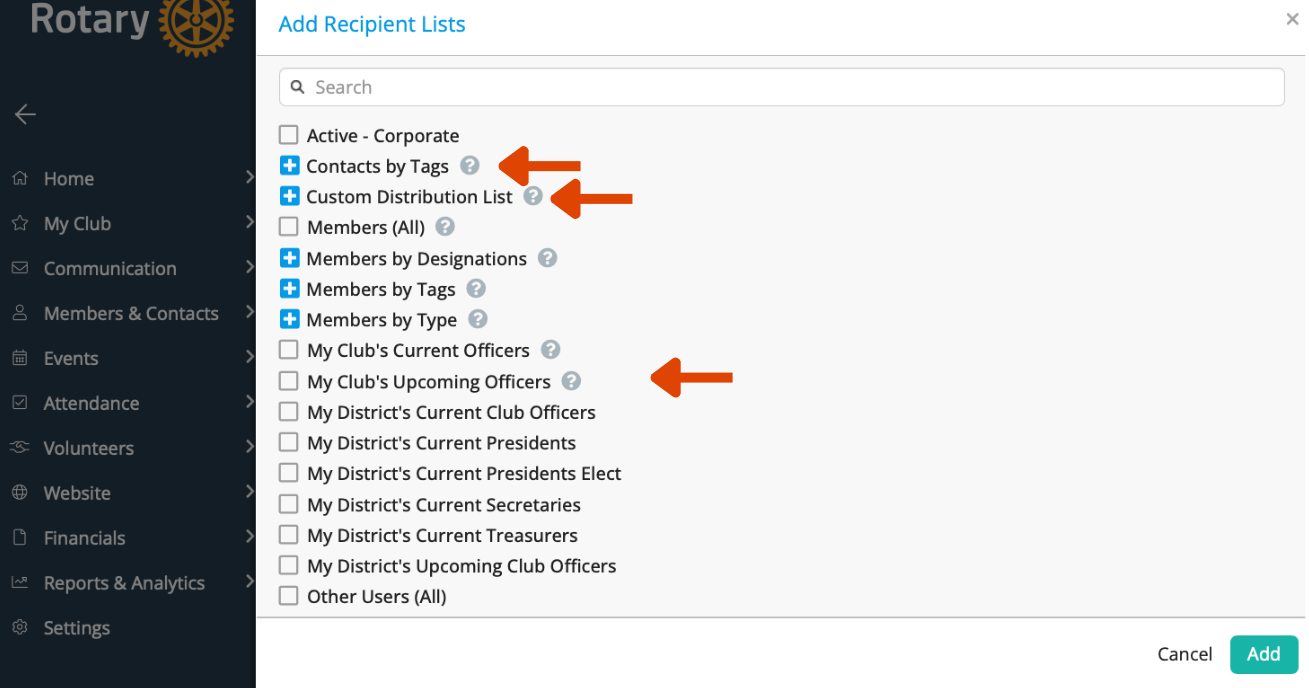Expand Contacts by Tags with plus icon

point(290,166)
